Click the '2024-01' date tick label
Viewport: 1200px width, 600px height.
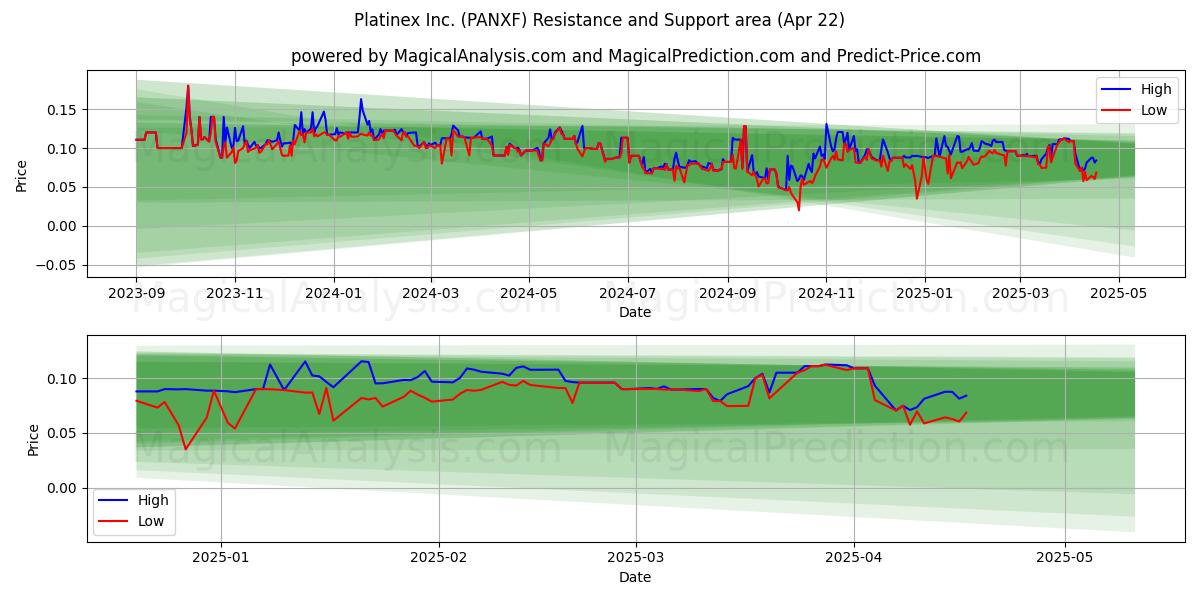coord(332,293)
